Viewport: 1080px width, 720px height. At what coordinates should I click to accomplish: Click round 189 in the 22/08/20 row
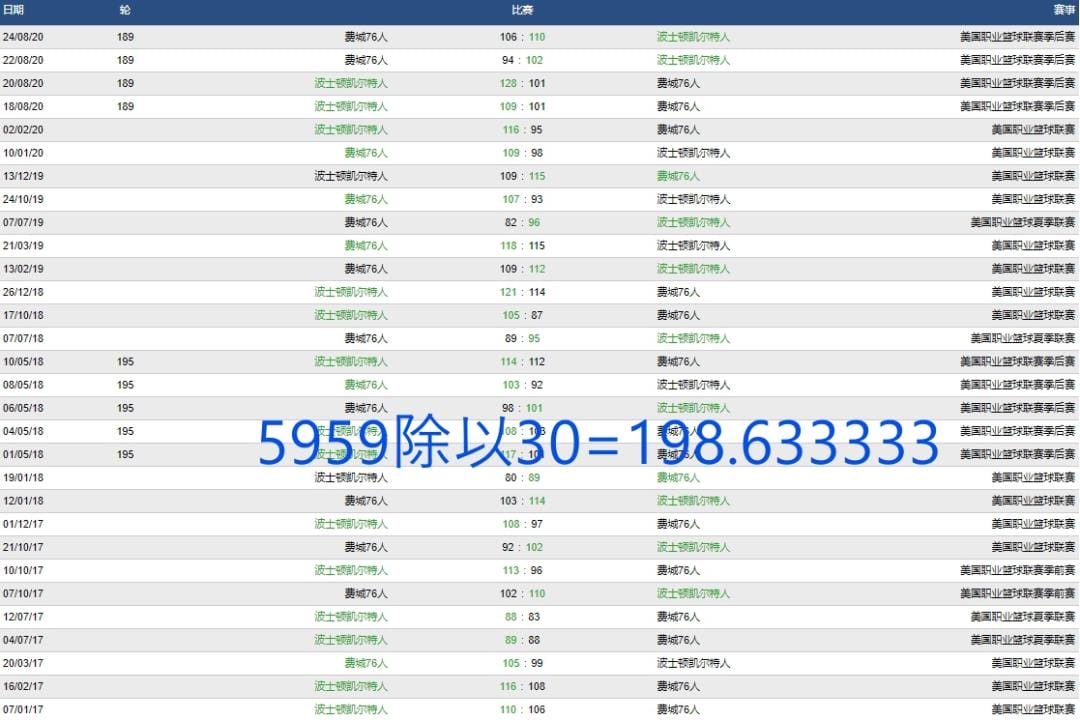point(125,60)
